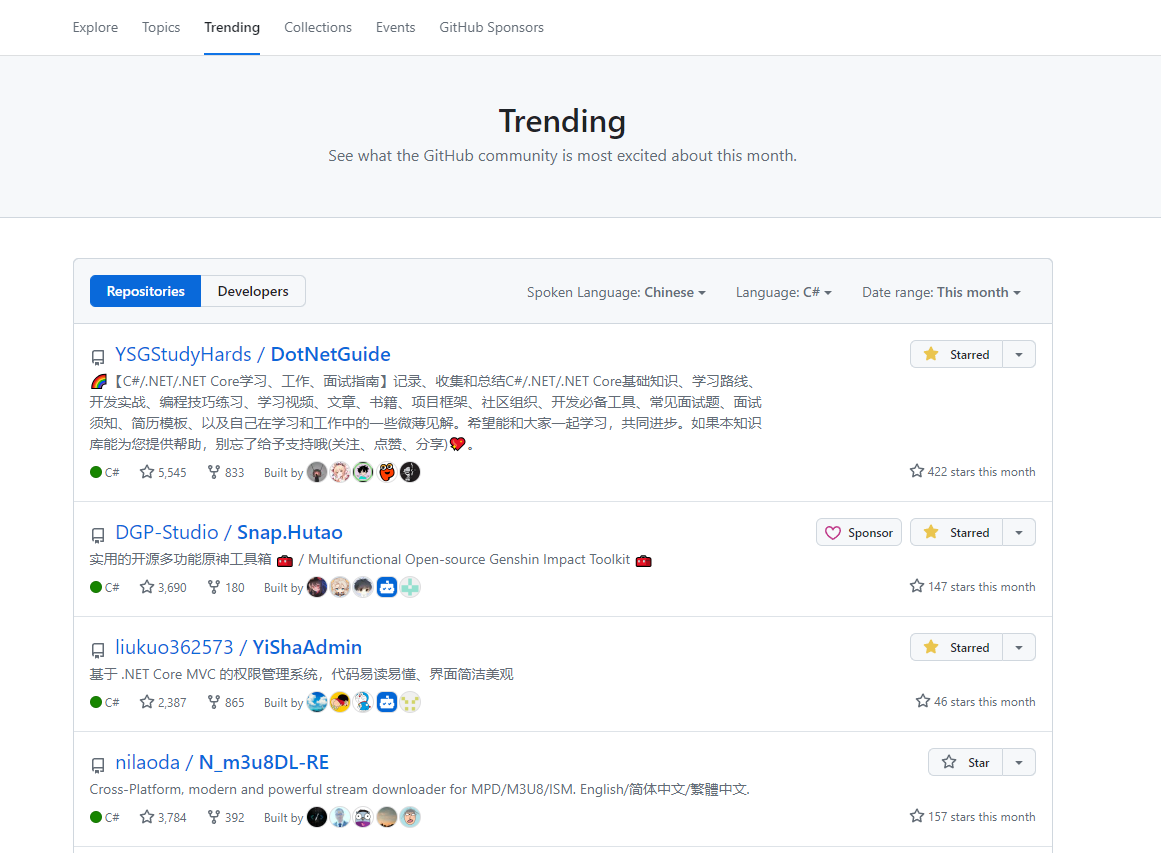Image resolution: width=1161 pixels, height=853 pixels.
Task: View YiShaAdmin's 2,387 stargazers
Action: [163, 702]
